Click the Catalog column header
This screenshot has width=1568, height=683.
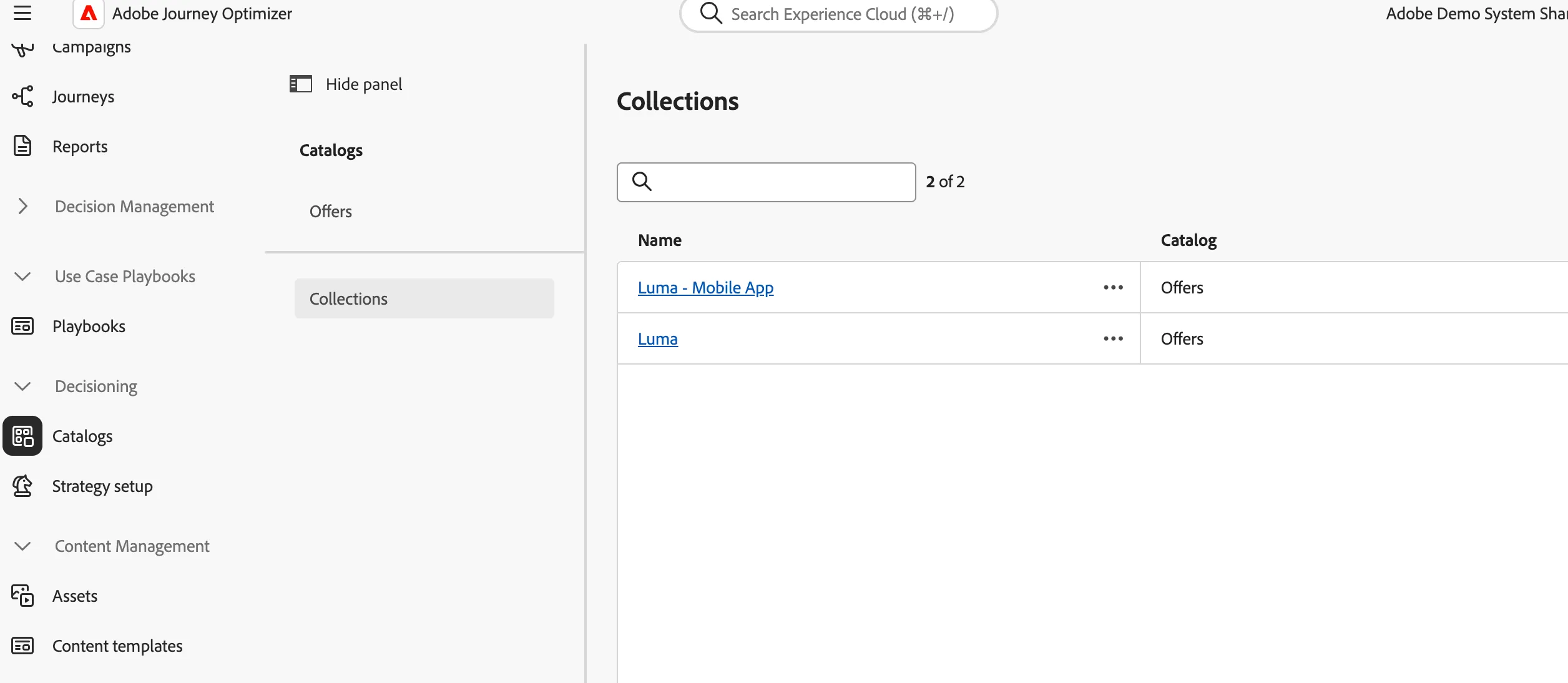pyautogui.click(x=1188, y=240)
